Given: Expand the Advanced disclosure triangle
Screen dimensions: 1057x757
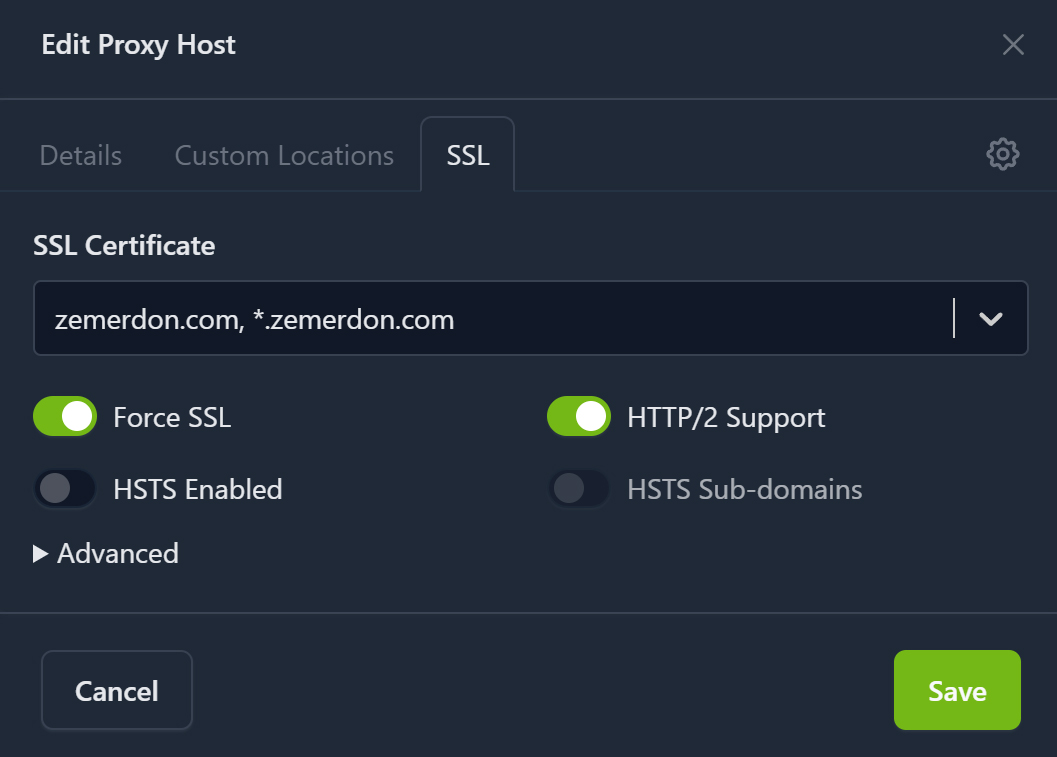Looking at the screenshot, I should pyautogui.click(x=41, y=554).
